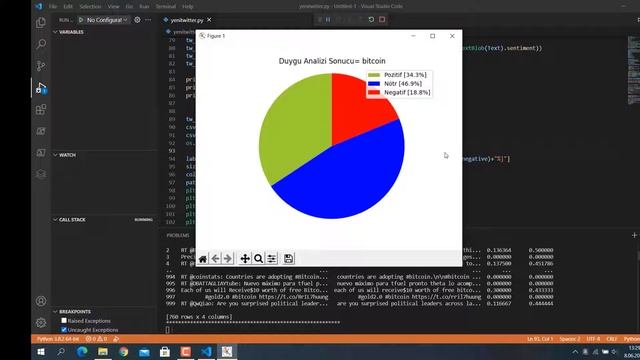Screen dimensions: 640x360
Task: Open the View menu
Action: tap(113, 7)
